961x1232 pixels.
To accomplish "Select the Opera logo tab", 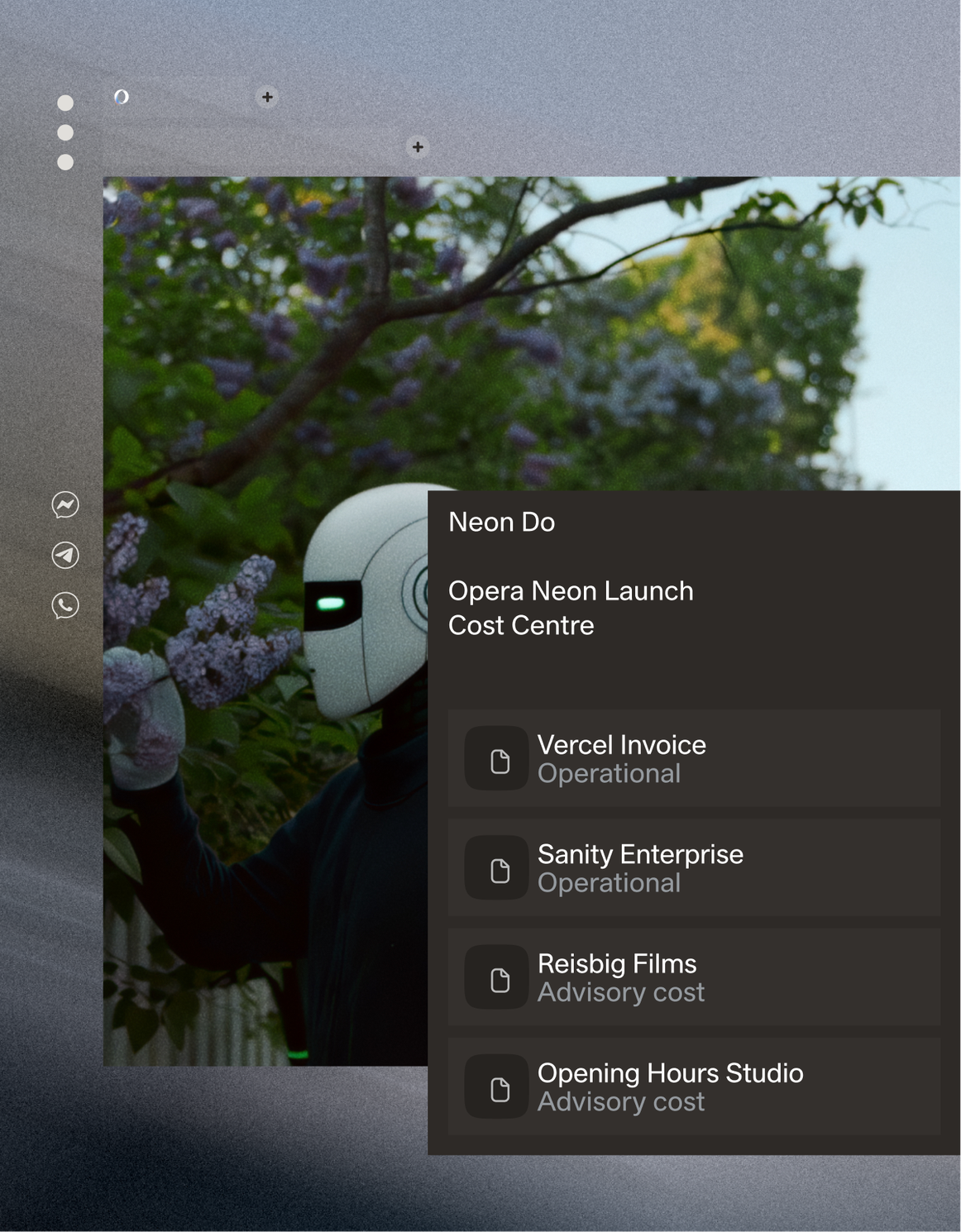I will pos(122,97).
